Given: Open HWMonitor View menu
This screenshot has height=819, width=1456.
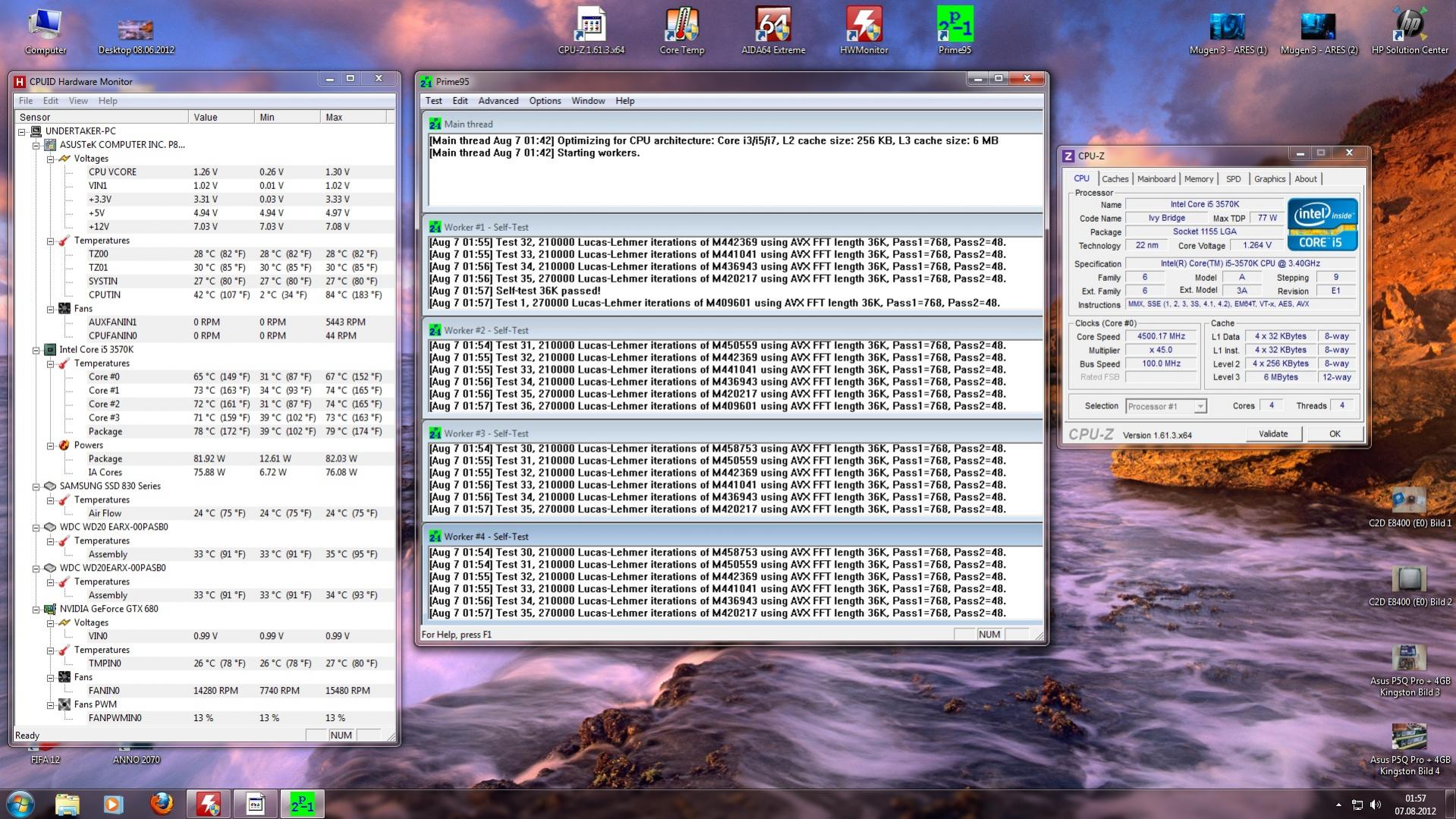Looking at the screenshot, I should pyautogui.click(x=78, y=101).
